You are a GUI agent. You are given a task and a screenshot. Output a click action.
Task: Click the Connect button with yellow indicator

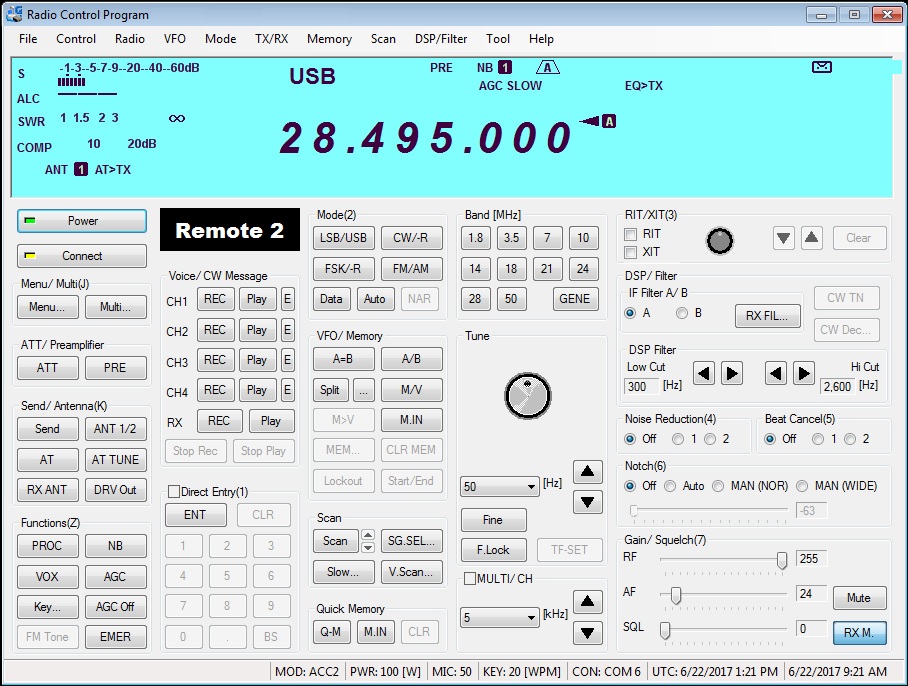coord(82,256)
